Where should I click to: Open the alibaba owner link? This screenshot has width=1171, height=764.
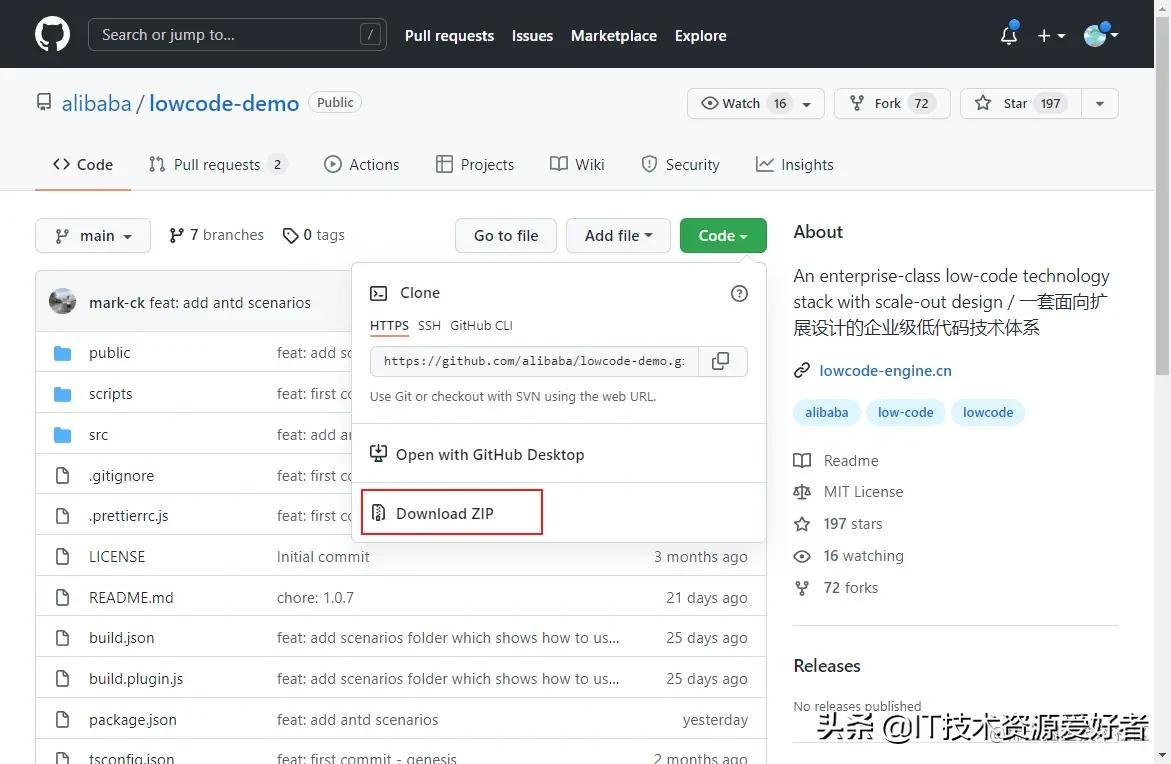[x=96, y=103]
